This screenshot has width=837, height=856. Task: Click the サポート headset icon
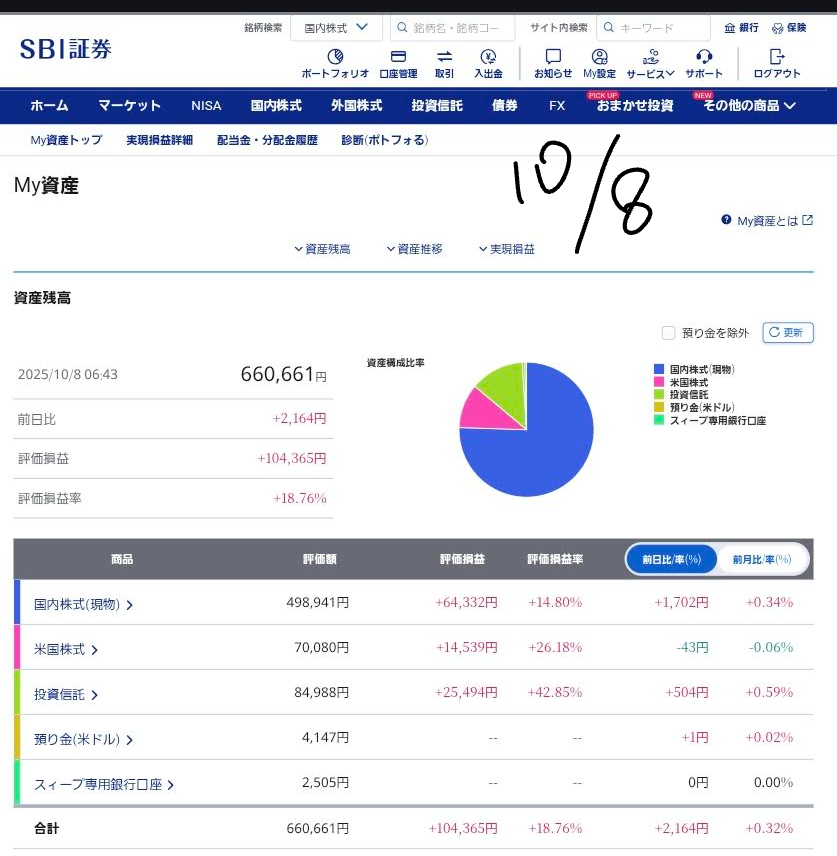pyautogui.click(x=704, y=57)
